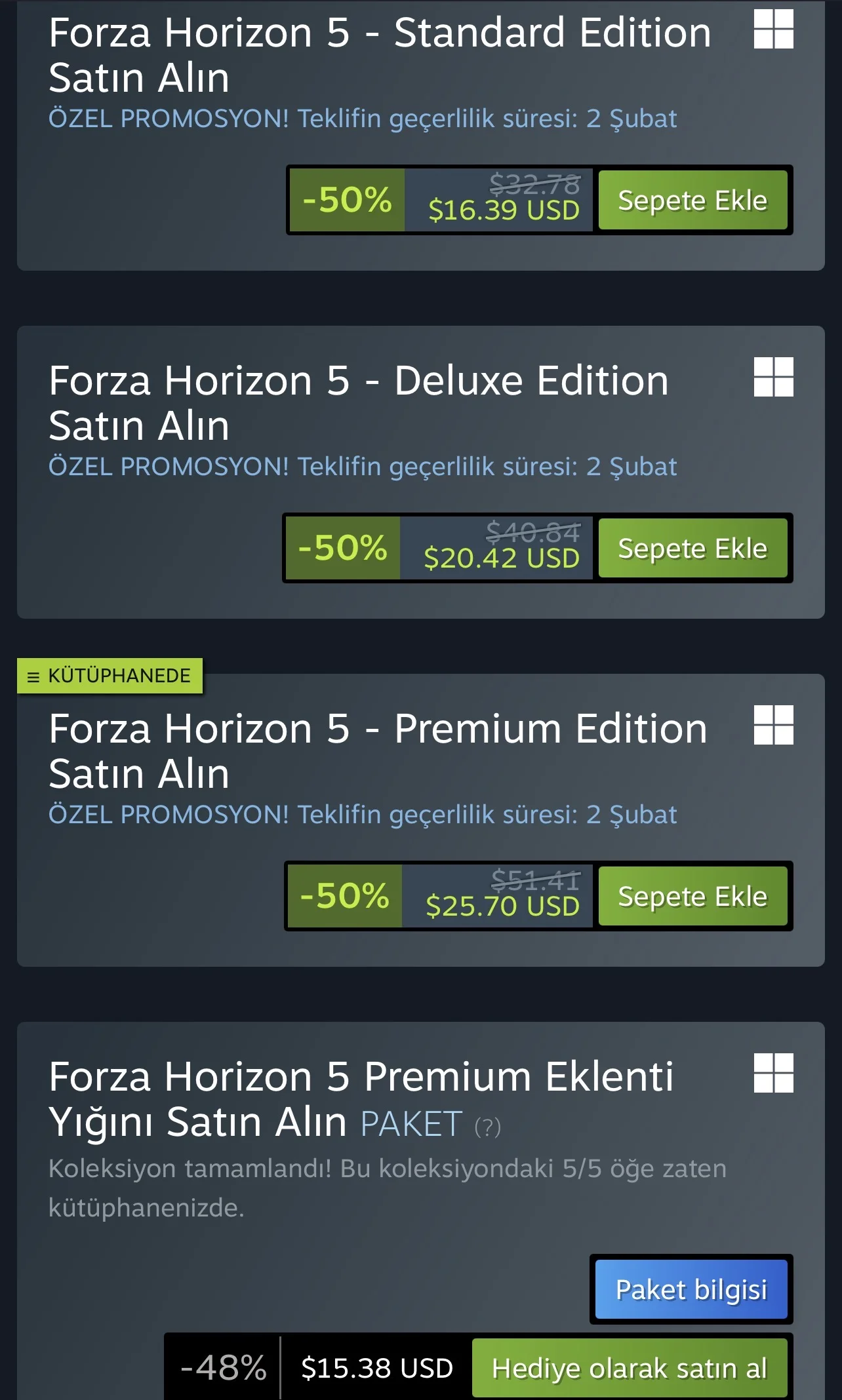The height and width of the screenshot is (1400, 842).
Task: Click the $20.42 USD discounted price
Action: pos(502,558)
